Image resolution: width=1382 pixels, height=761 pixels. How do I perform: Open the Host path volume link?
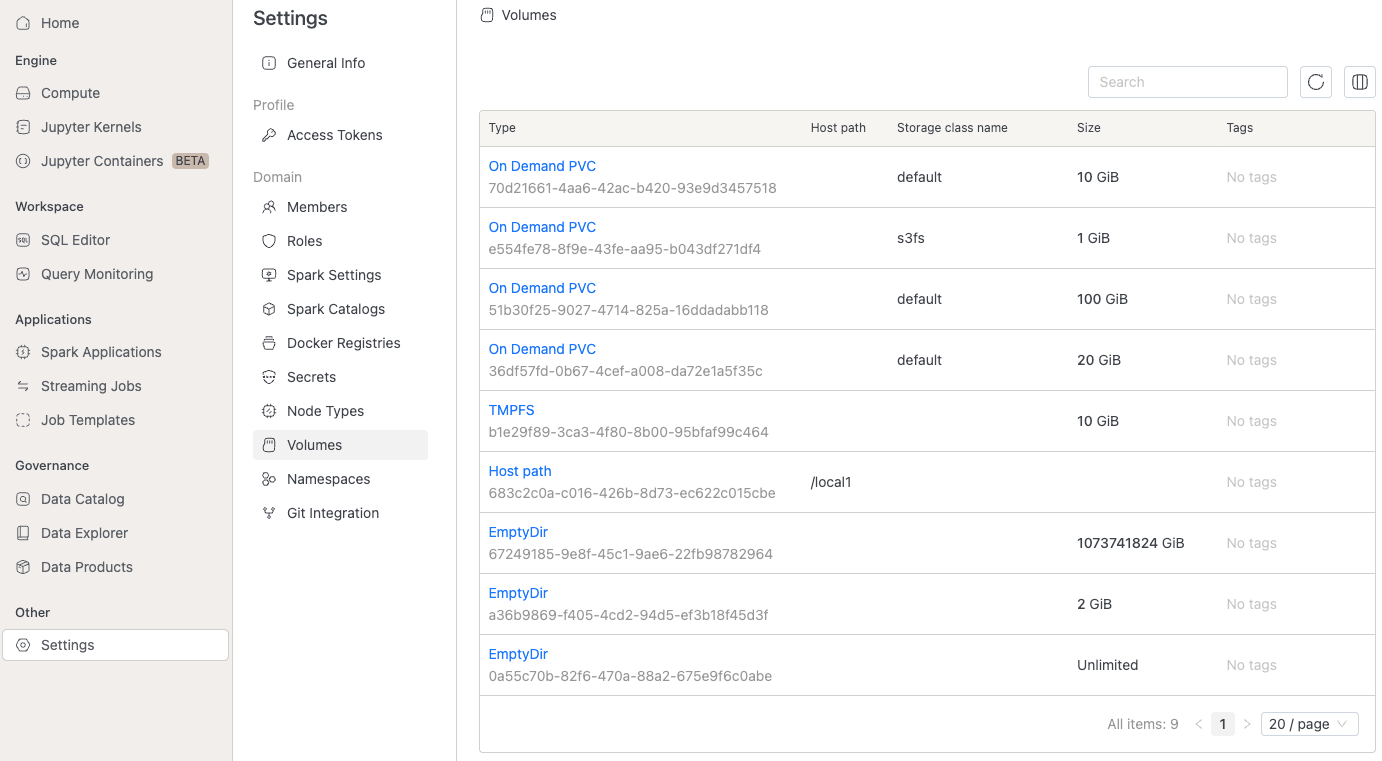pos(520,471)
